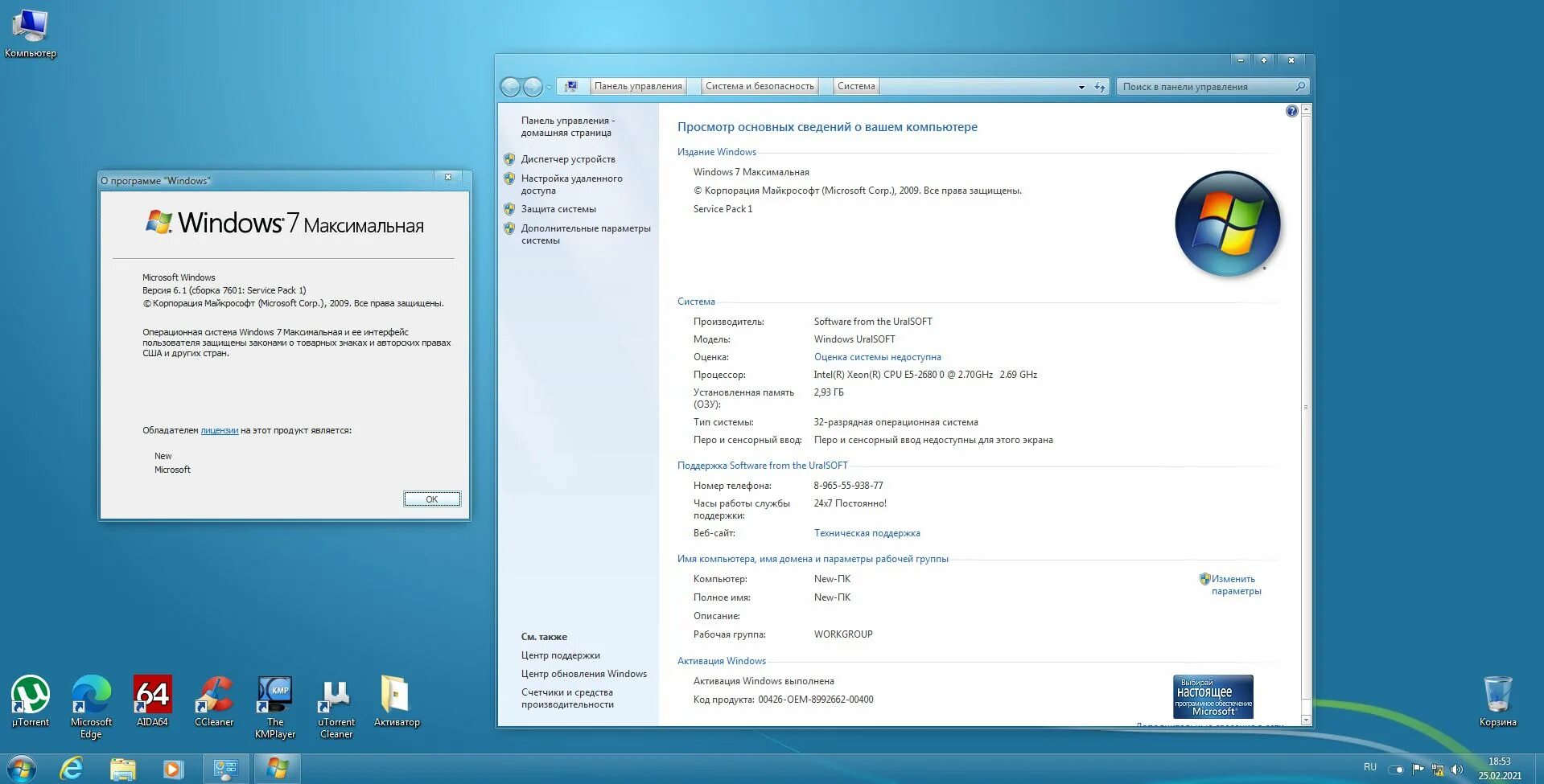Open Центр поддержки under См. также
Screen dimensions: 1544x784
coord(560,655)
